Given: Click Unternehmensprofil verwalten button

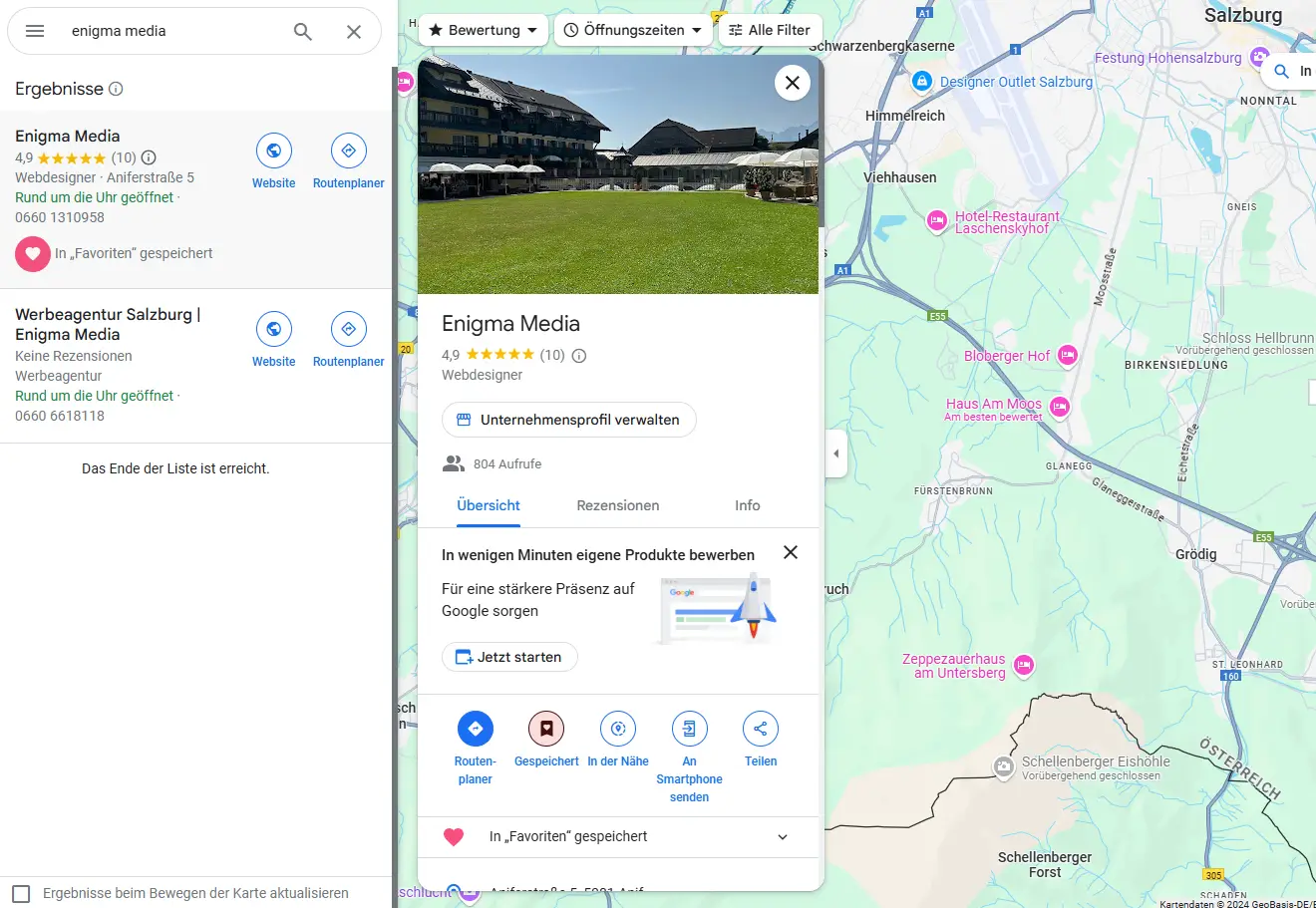Looking at the screenshot, I should tap(569, 420).
